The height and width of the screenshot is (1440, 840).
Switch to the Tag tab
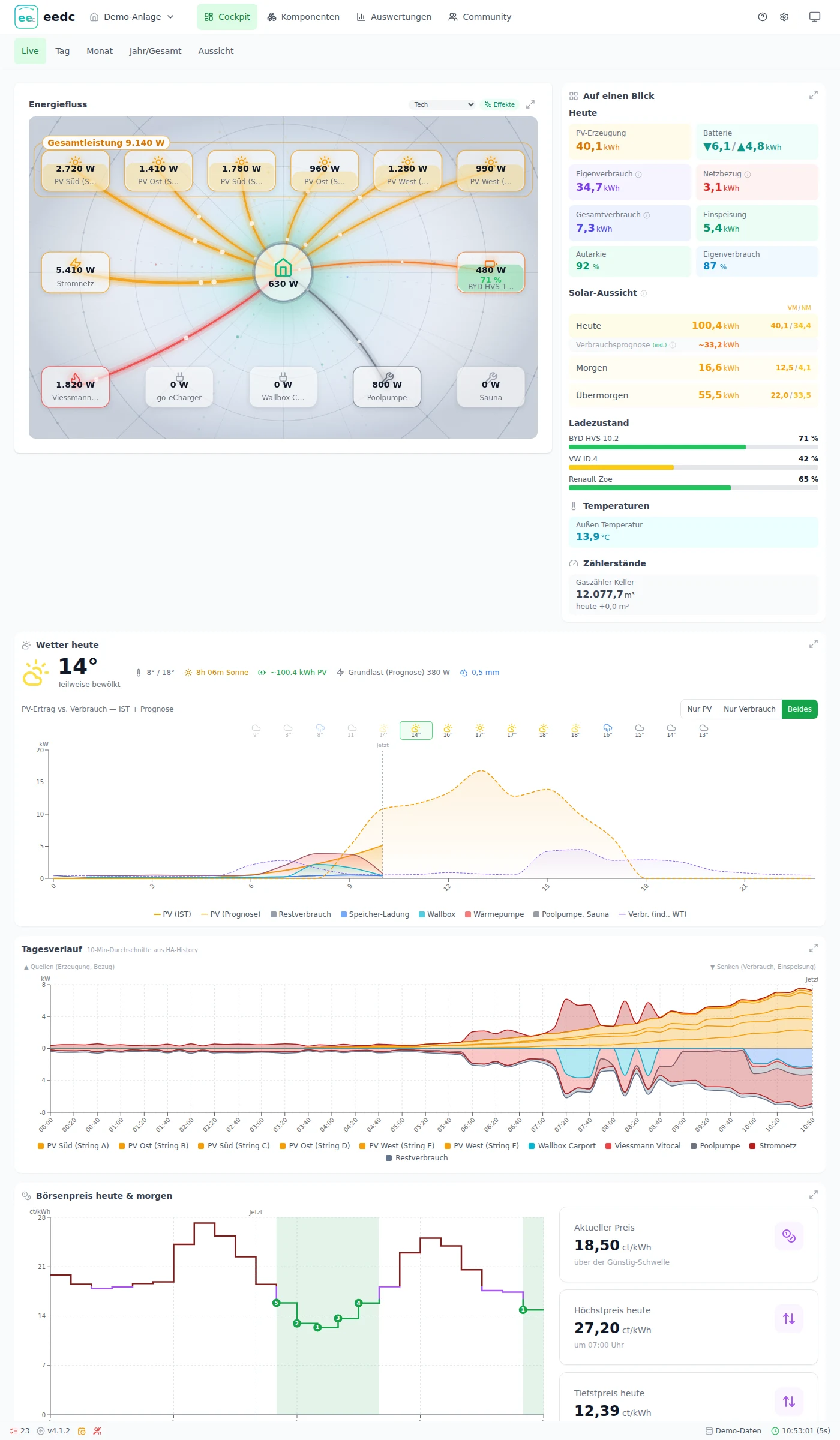tap(62, 51)
